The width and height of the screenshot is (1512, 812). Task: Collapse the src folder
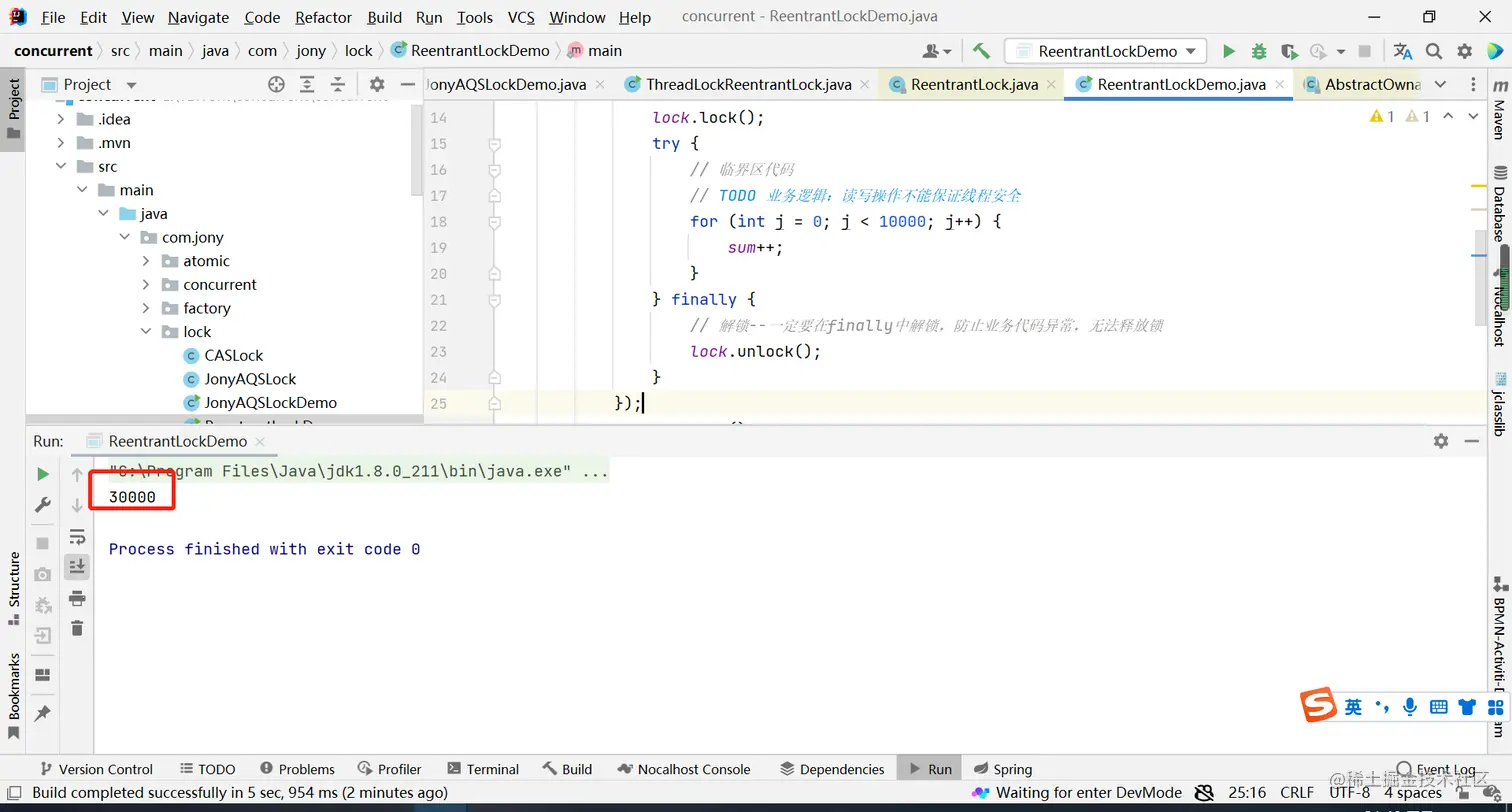61,167
